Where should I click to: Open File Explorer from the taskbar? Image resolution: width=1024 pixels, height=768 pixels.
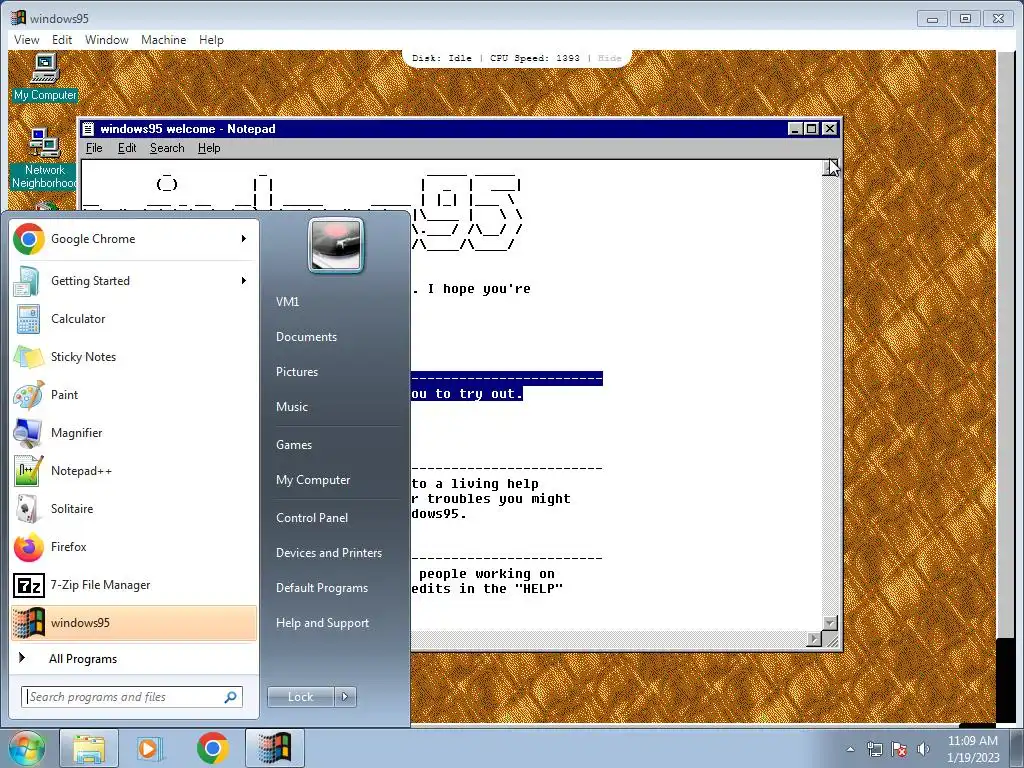[89, 748]
